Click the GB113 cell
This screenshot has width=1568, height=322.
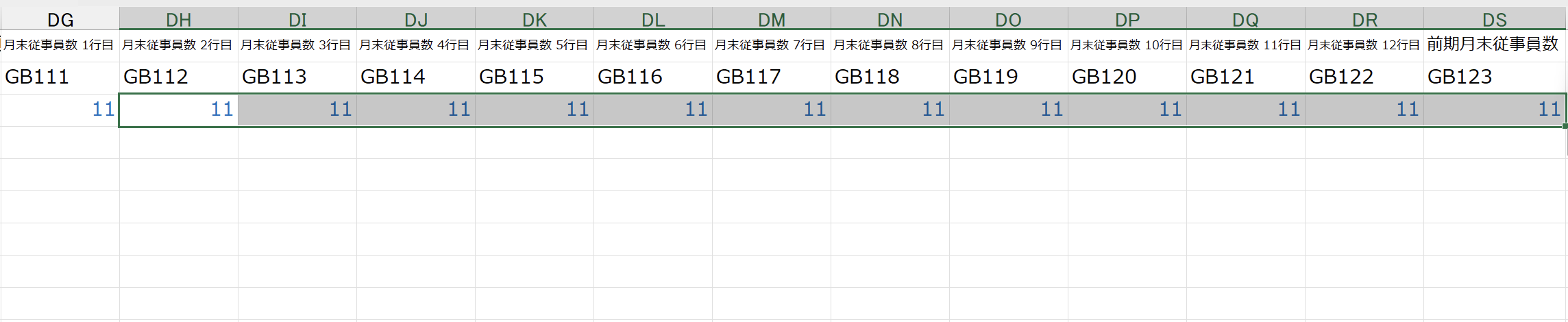(297, 77)
